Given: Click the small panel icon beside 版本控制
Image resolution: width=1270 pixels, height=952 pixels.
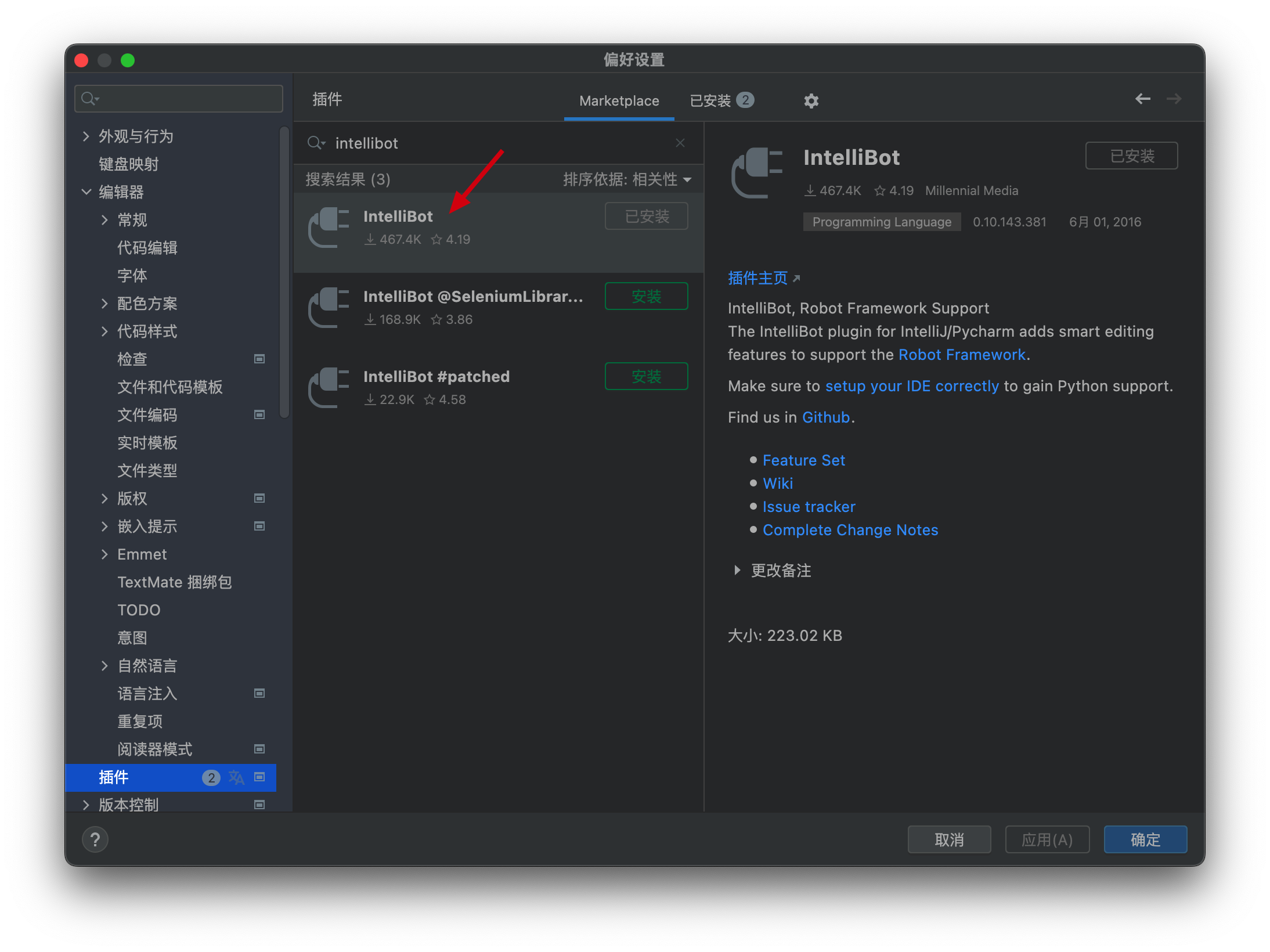Looking at the screenshot, I should point(259,805).
